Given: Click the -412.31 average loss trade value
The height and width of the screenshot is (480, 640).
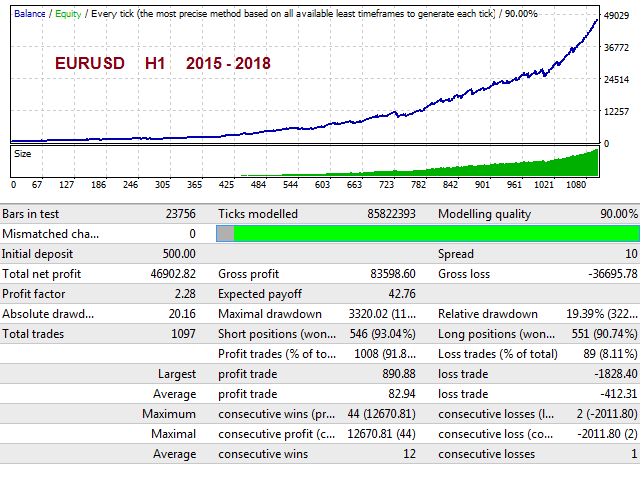Looking at the screenshot, I should 619,394.
